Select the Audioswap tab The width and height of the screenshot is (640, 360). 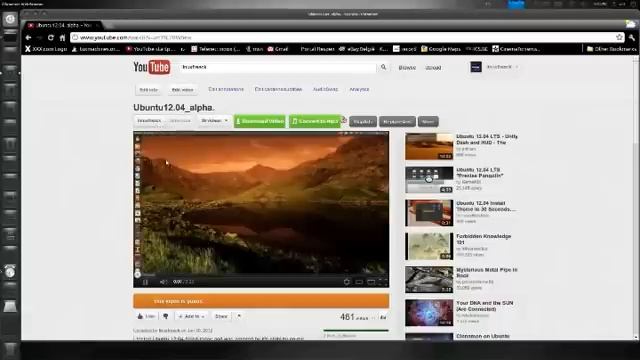(x=325, y=89)
